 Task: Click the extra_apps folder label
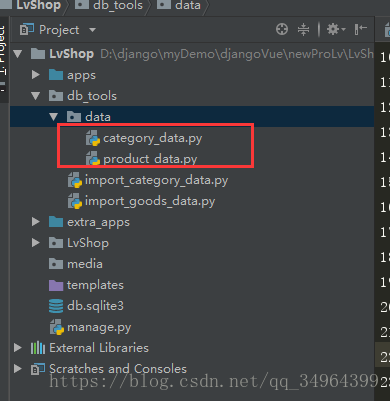pyautogui.click(x=98, y=222)
